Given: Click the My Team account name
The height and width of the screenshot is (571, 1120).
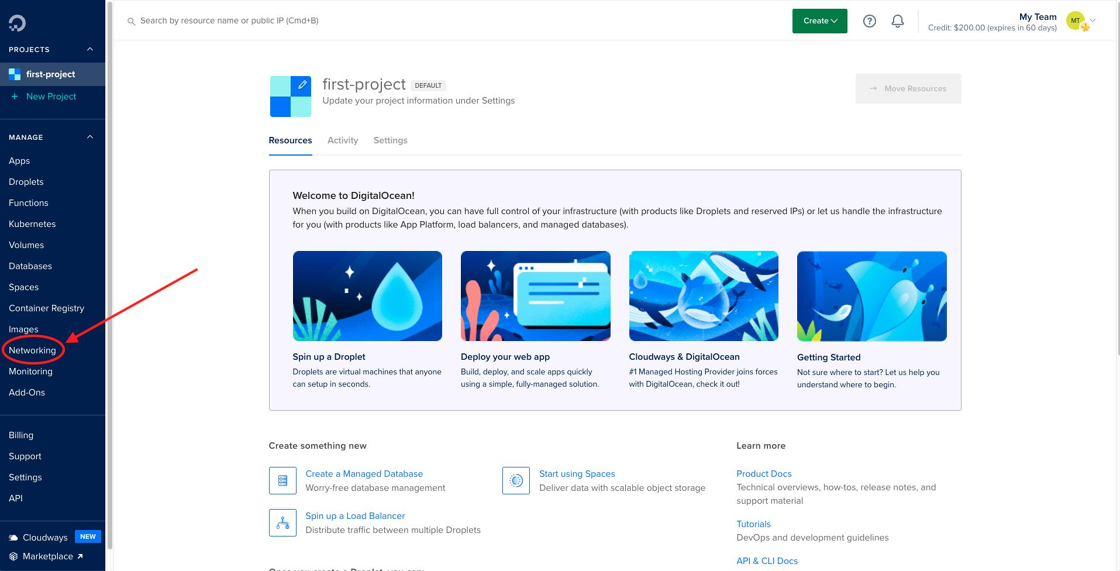Looking at the screenshot, I should (x=1038, y=16).
